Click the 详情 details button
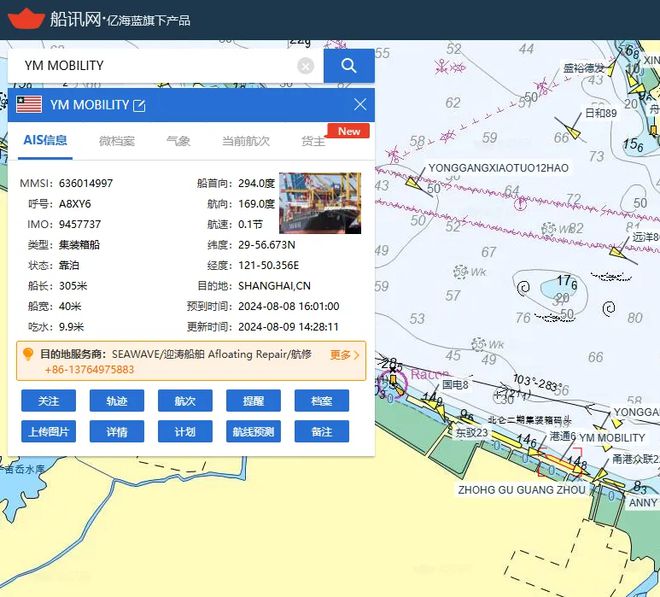This screenshot has height=597, width=660. [117, 432]
